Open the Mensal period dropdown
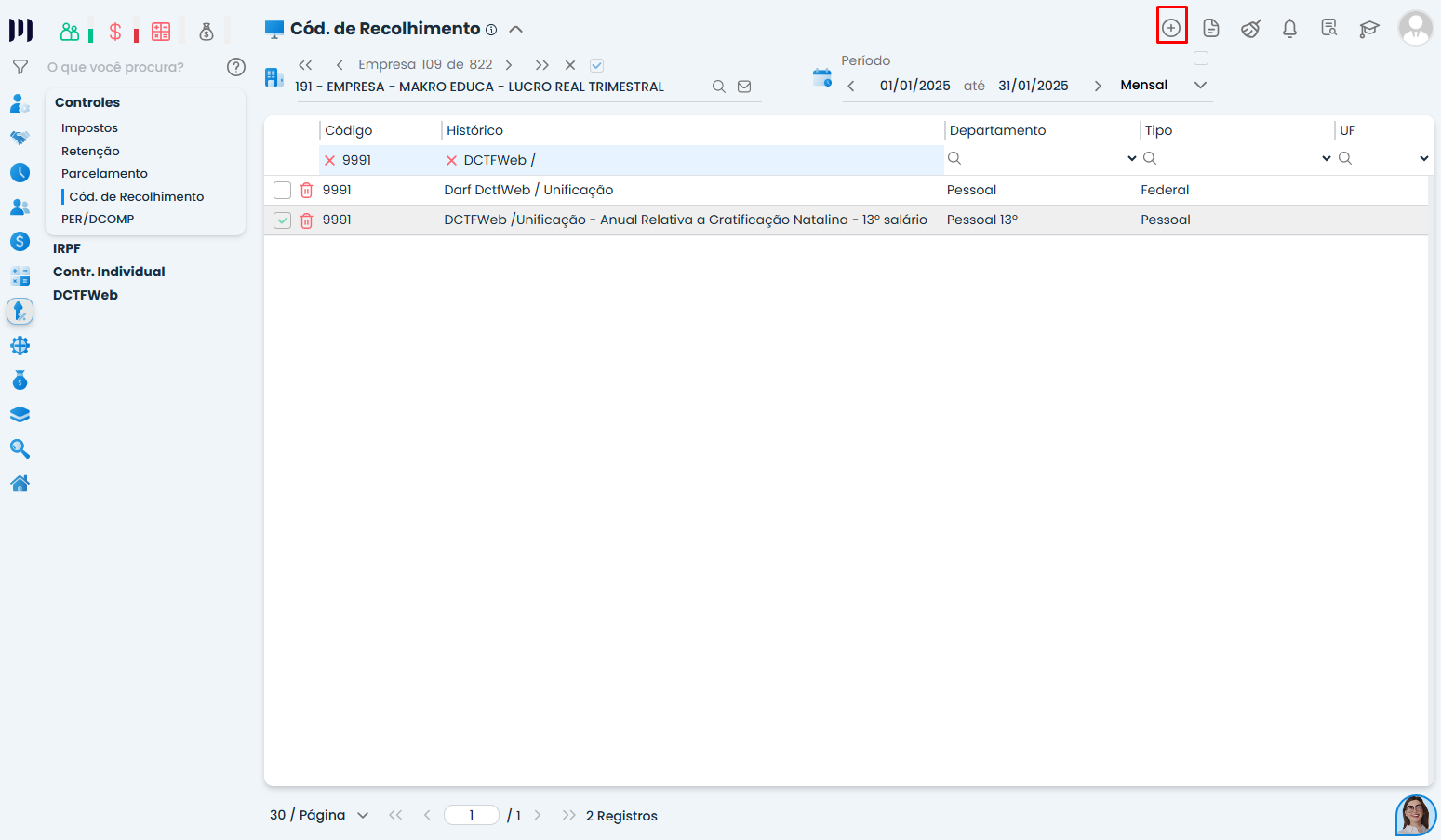This screenshot has height=840, width=1441. click(x=1200, y=85)
